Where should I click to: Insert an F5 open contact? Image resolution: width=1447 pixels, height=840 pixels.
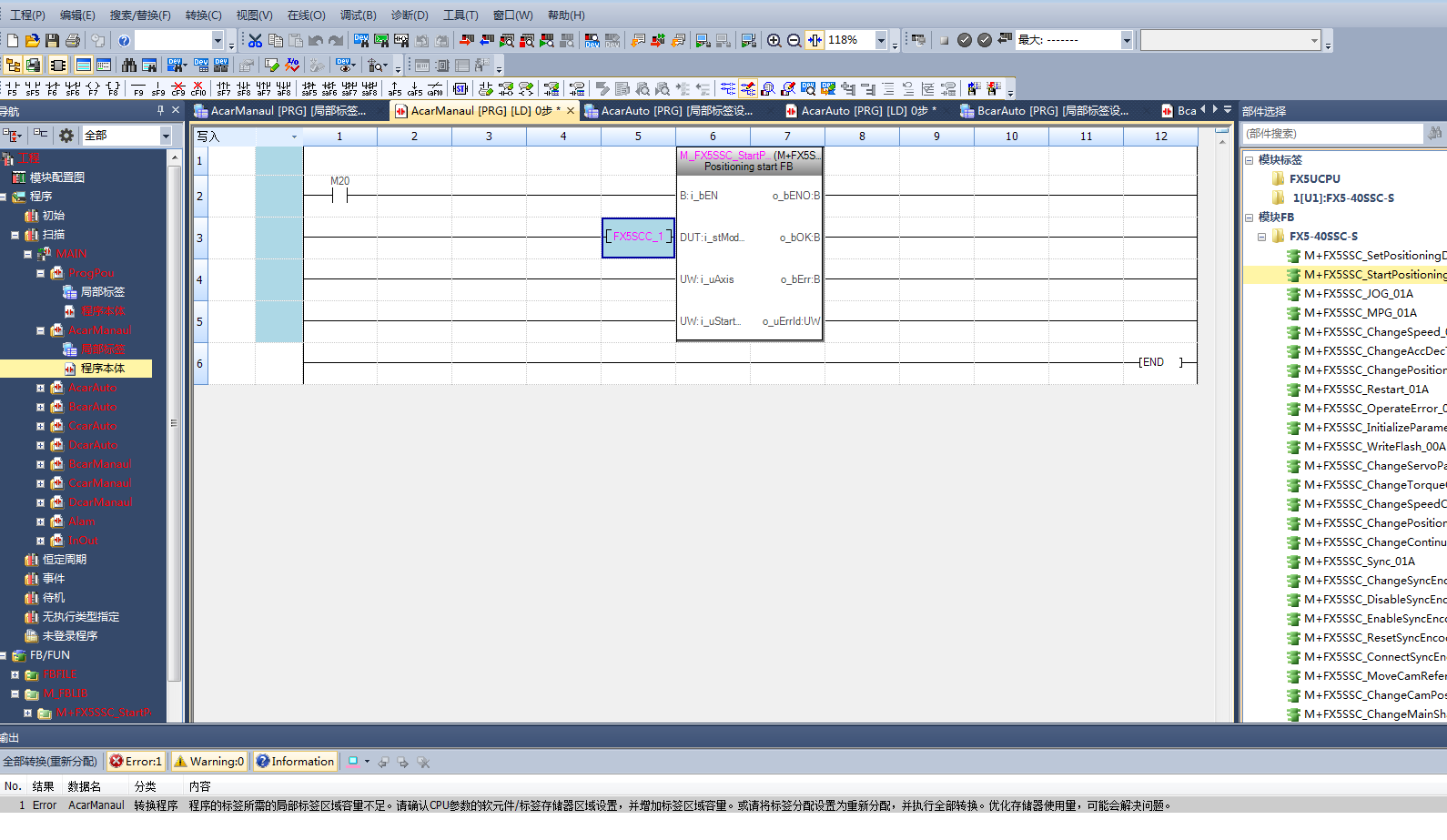tap(12, 89)
